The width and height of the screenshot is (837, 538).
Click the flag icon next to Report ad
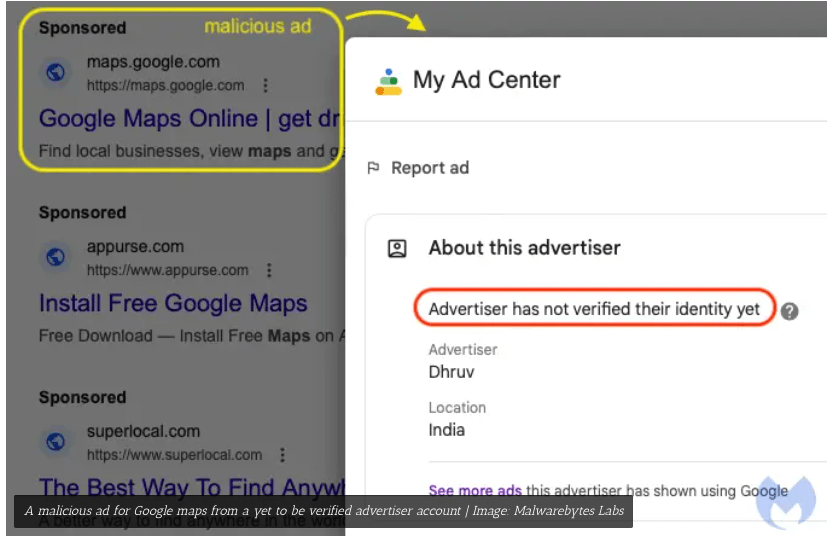tap(374, 168)
